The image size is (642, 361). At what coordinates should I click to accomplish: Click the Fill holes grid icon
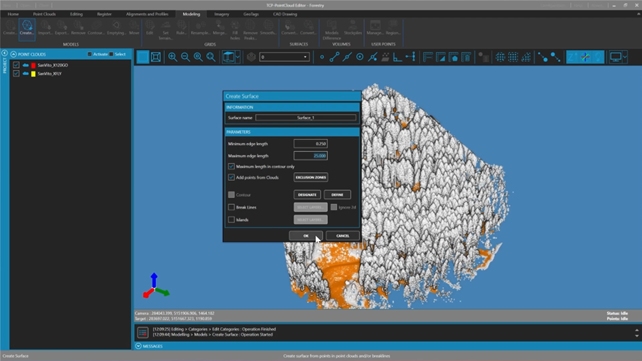tap(235, 30)
